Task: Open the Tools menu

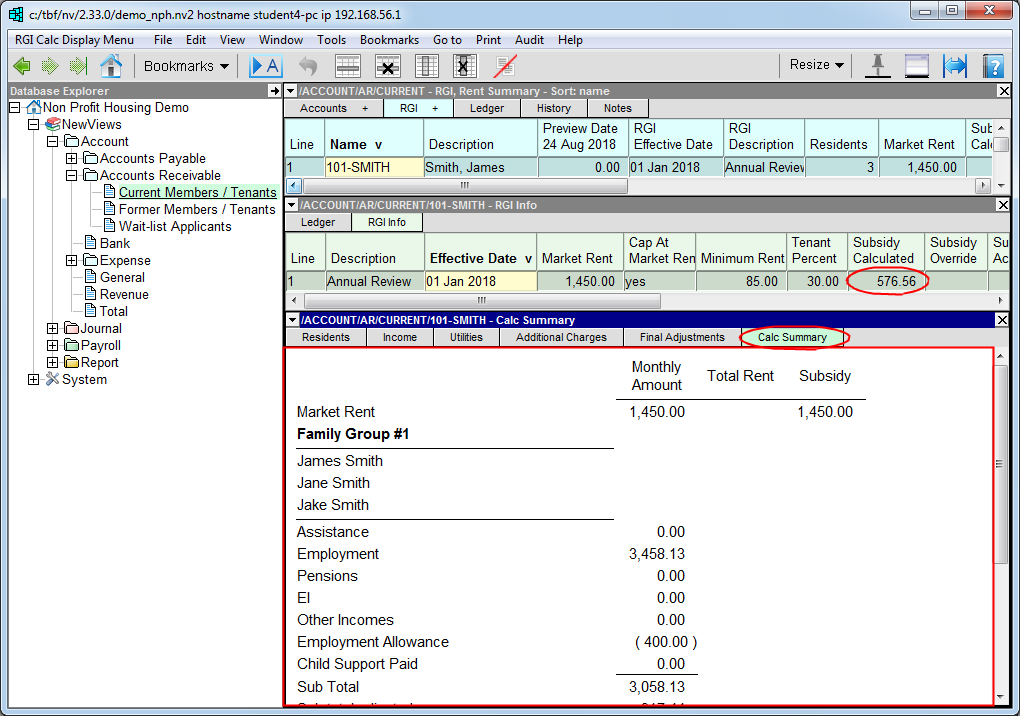Action: pyautogui.click(x=331, y=40)
